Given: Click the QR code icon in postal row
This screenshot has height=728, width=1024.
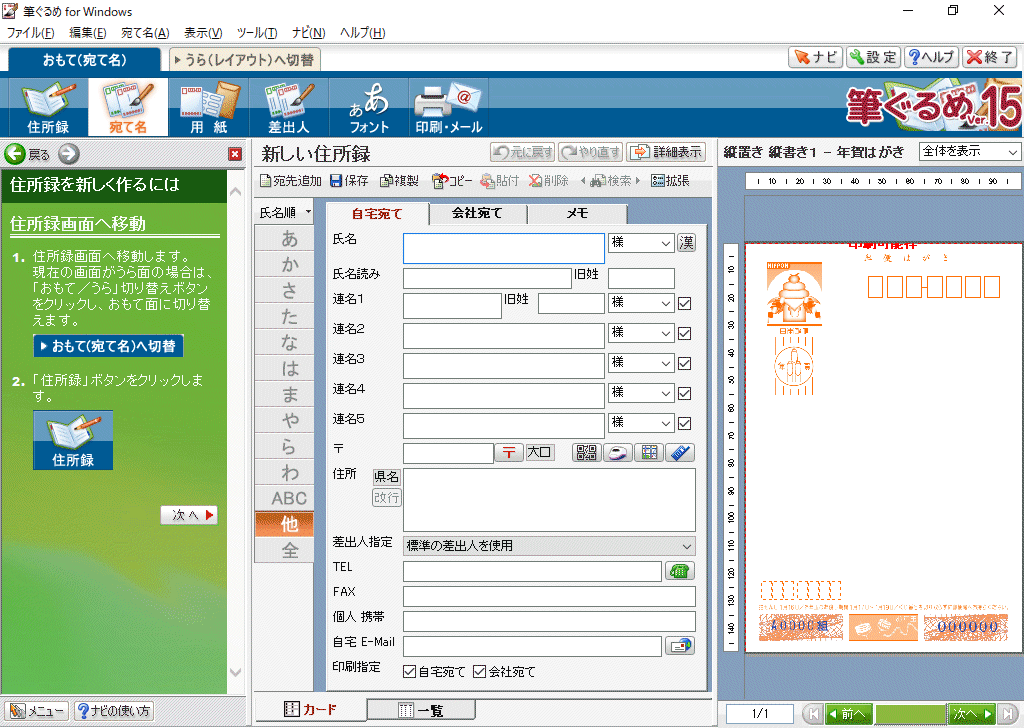Looking at the screenshot, I should click(586, 452).
